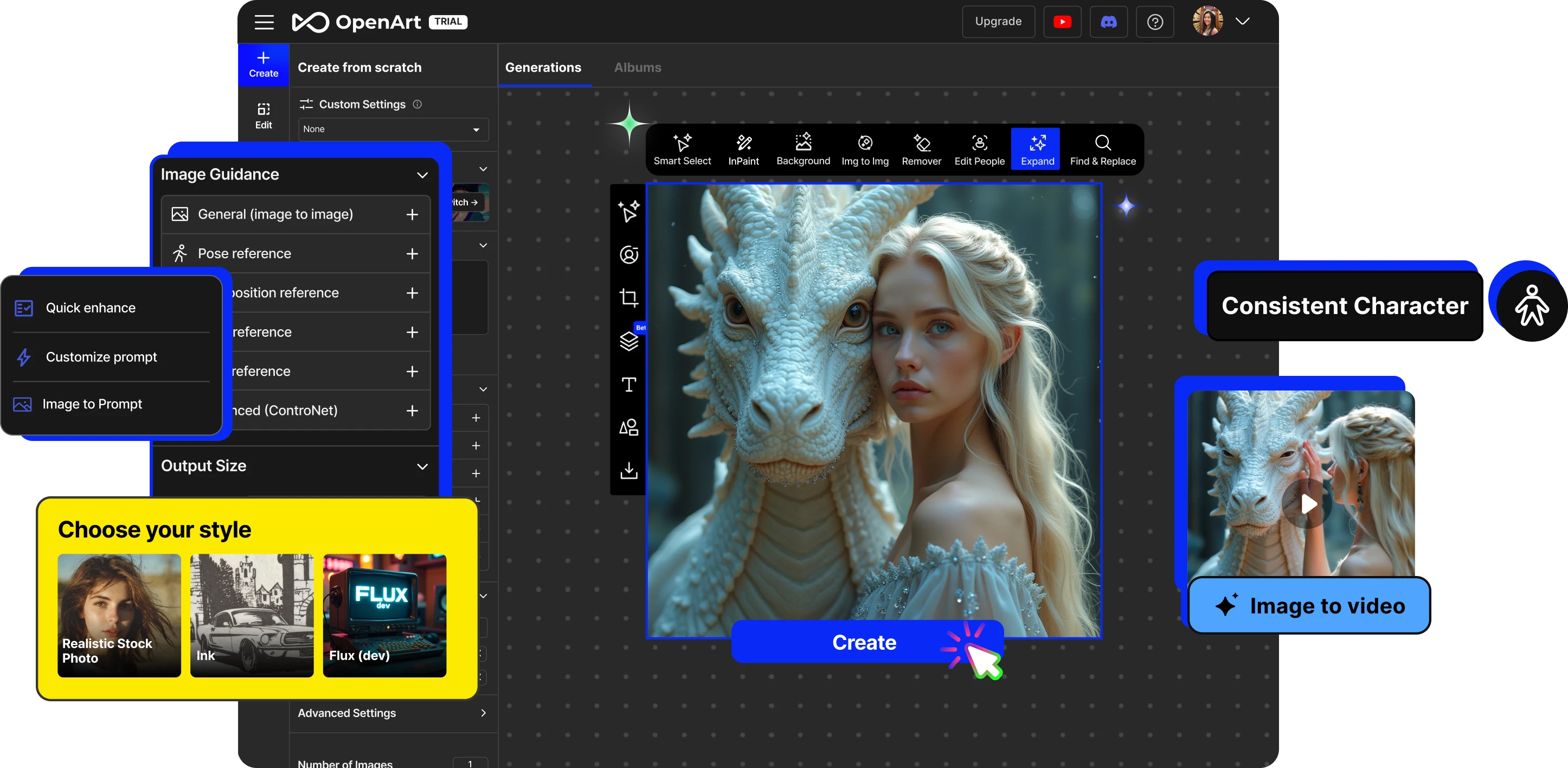Expand the Output Size section
This screenshot has height=768, width=1568.
click(x=422, y=466)
